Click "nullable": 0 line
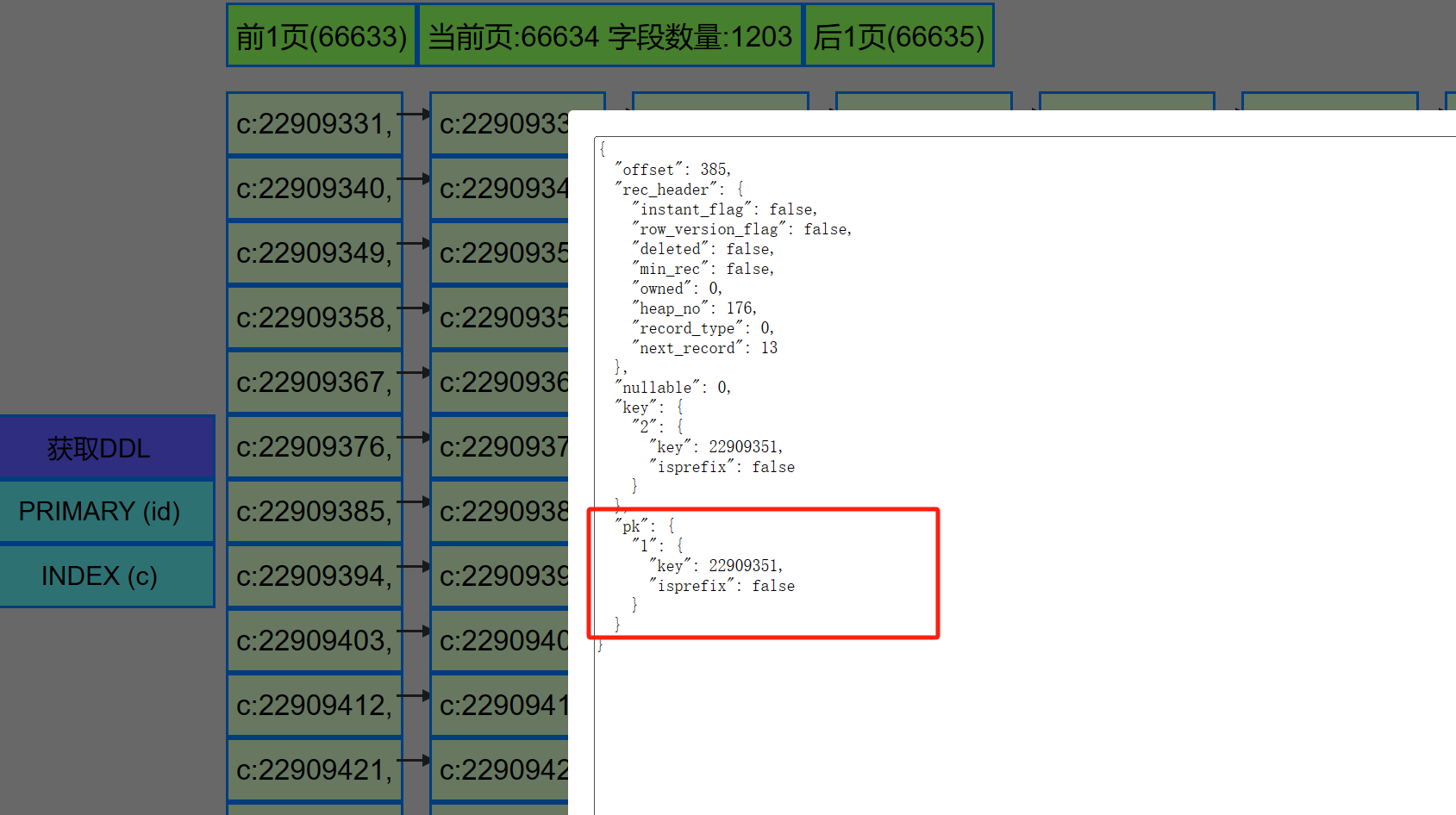1456x815 pixels. click(672, 388)
